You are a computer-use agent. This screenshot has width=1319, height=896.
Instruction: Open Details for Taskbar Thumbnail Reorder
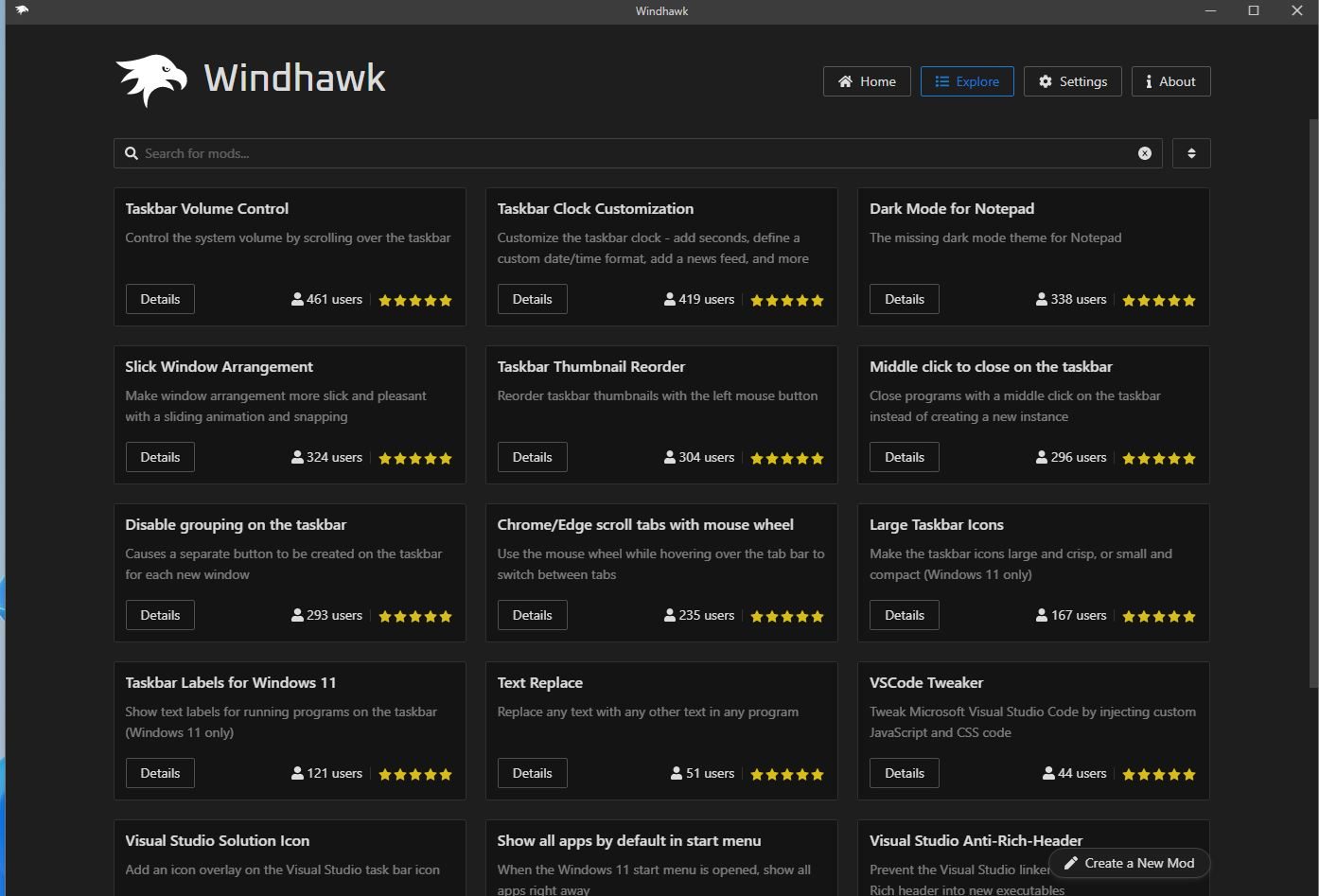[x=532, y=457]
